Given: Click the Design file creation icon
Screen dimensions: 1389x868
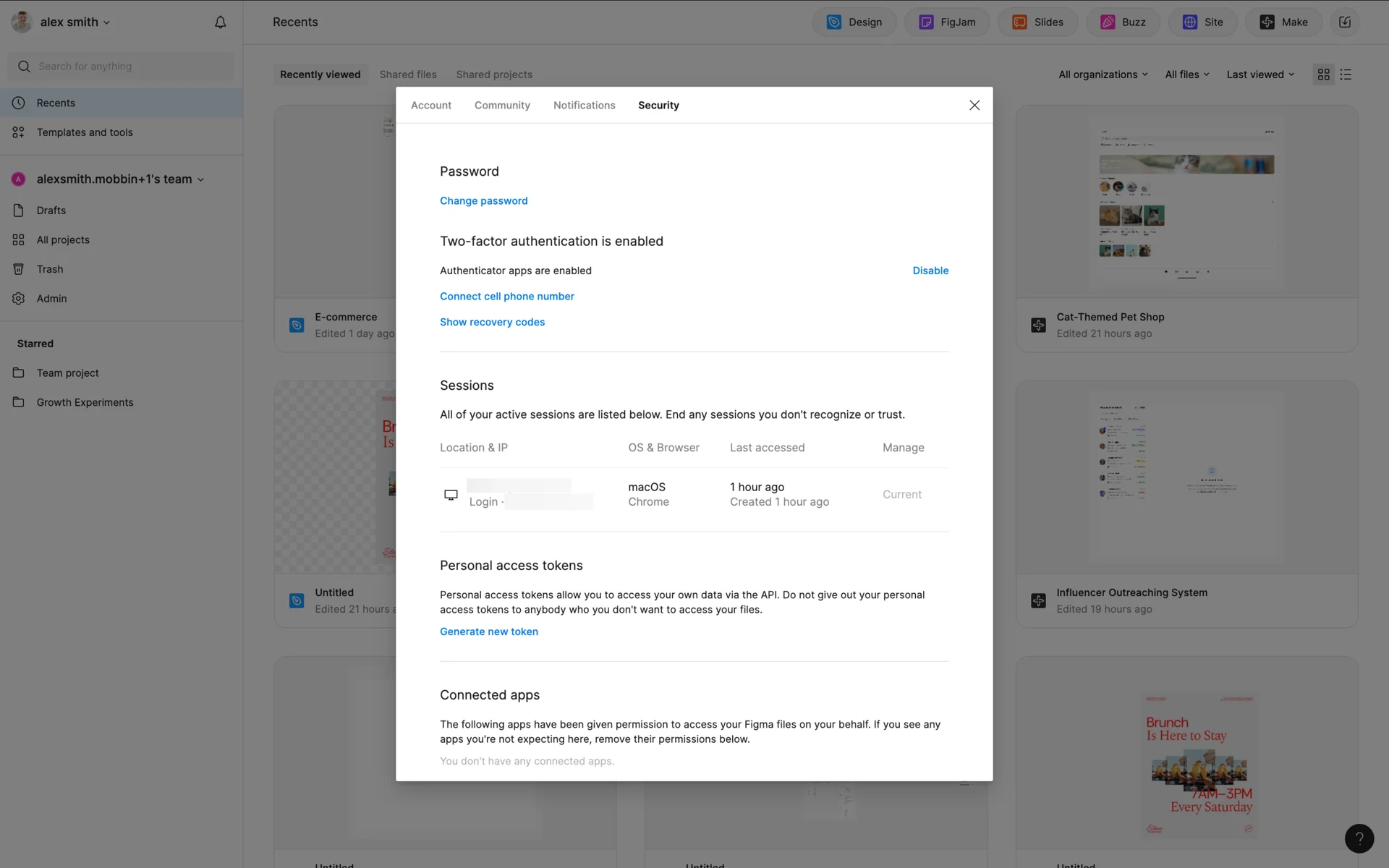Looking at the screenshot, I should 834,22.
